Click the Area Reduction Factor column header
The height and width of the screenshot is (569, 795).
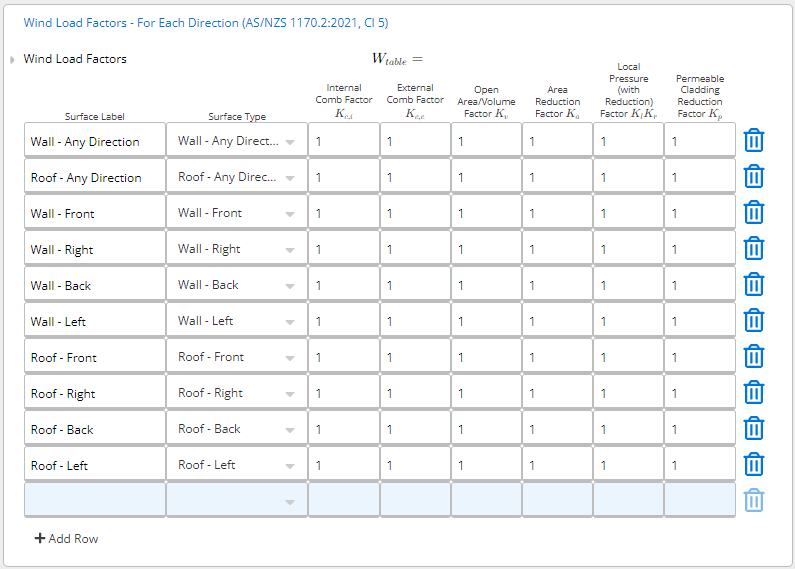[557, 102]
